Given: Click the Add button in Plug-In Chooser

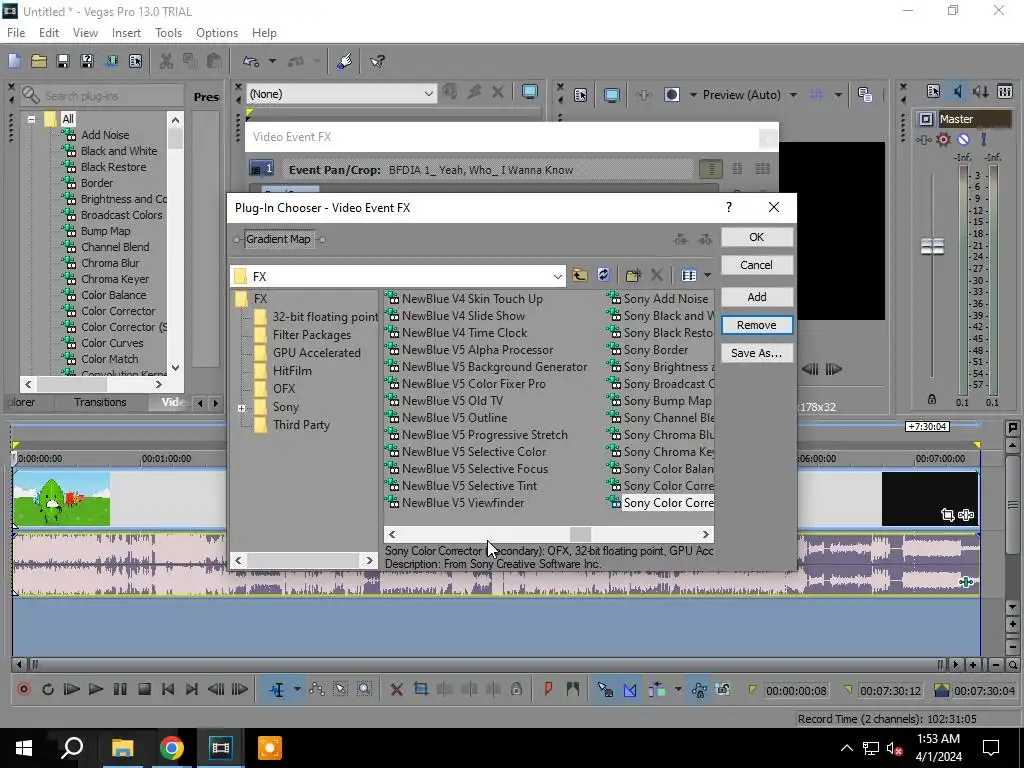Looking at the screenshot, I should tap(757, 297).
